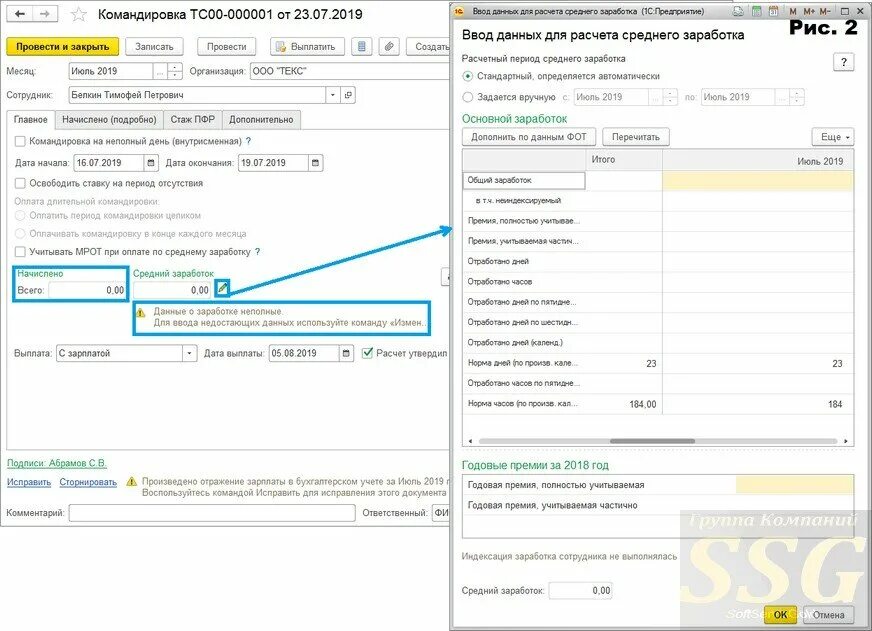
Task: Open the blue report icon next to Выплатить
Action: point(361,47)
